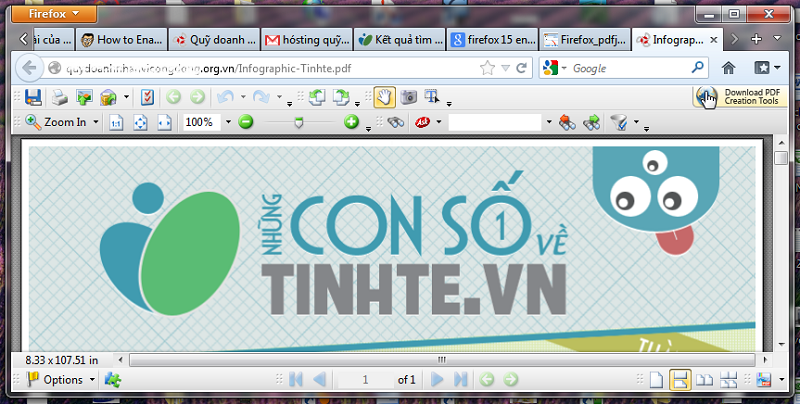Go to first page
Screen dimensions: 800x404
[295, 380]
